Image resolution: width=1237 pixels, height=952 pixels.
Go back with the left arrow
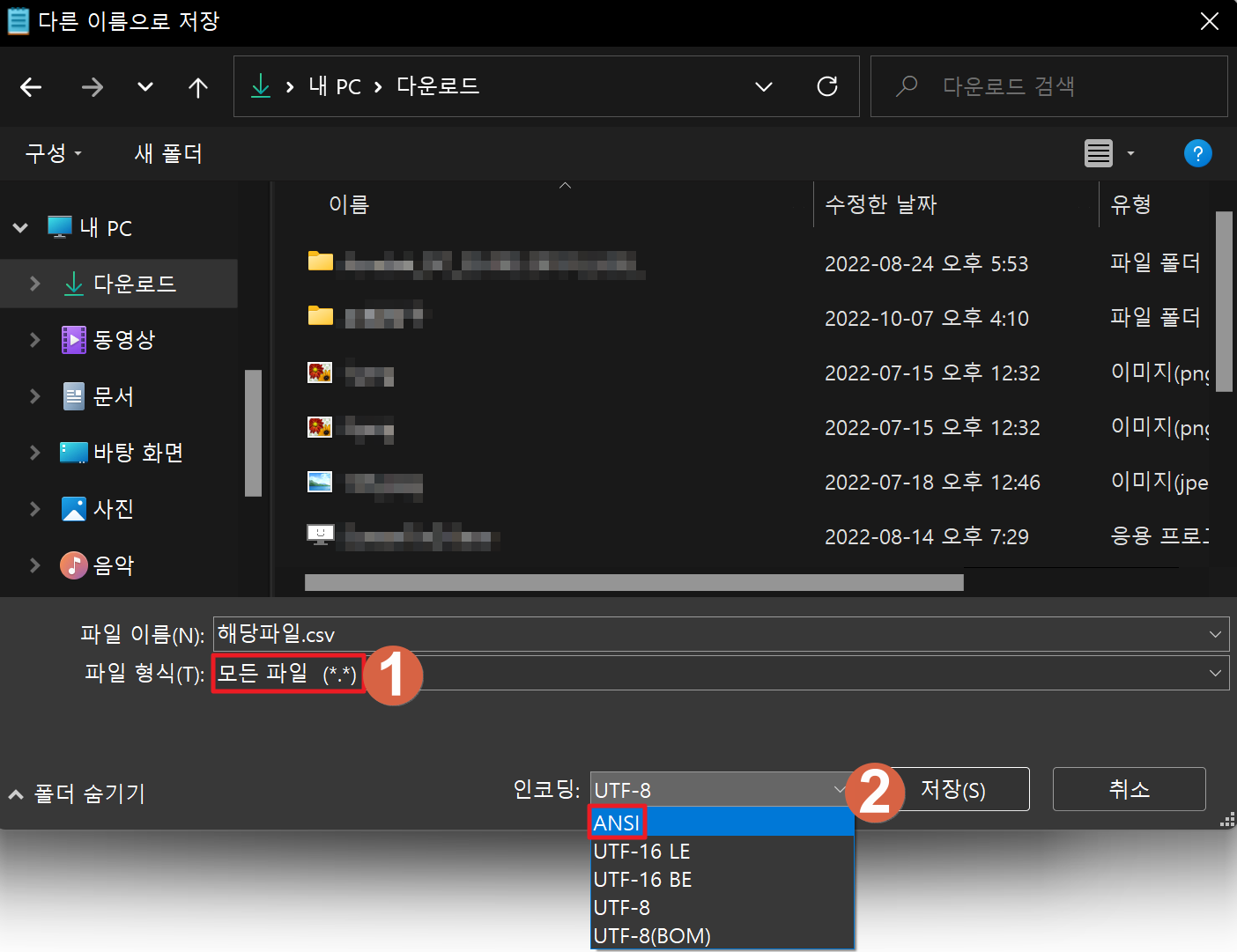pos(32,87)
